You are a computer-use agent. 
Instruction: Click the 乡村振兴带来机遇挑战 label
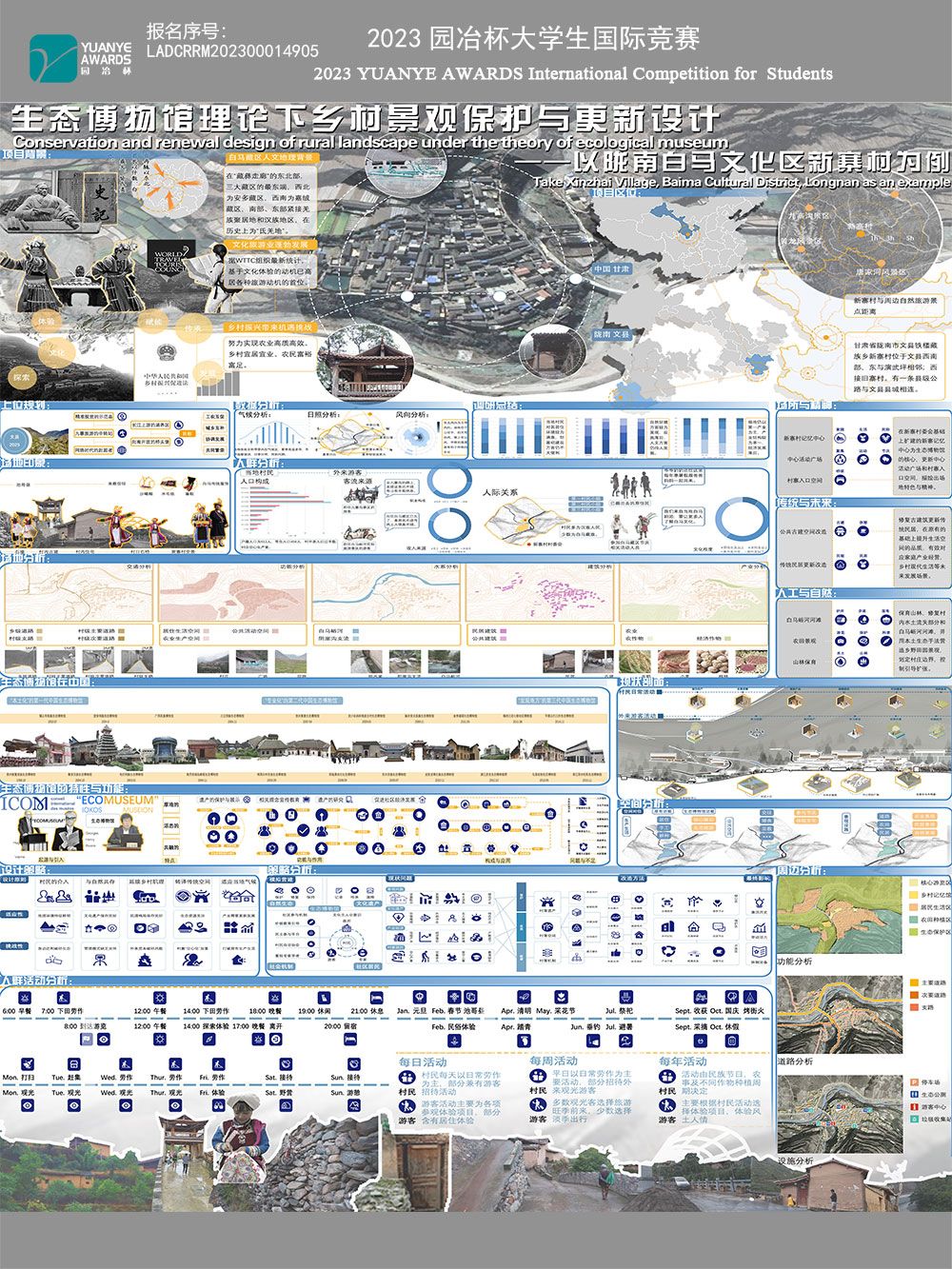(269, 327)
